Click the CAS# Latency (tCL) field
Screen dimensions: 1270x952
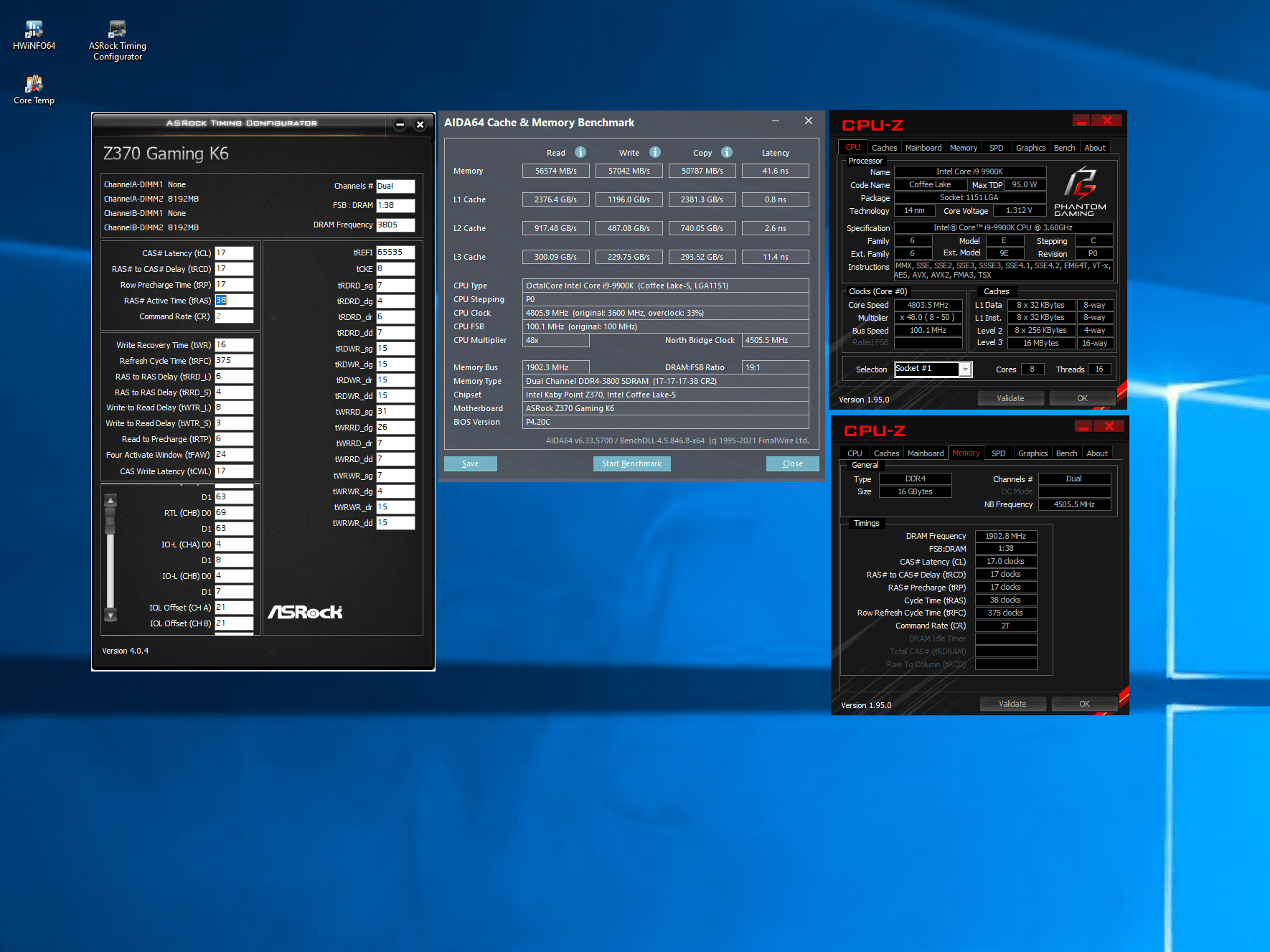(234, 253)
